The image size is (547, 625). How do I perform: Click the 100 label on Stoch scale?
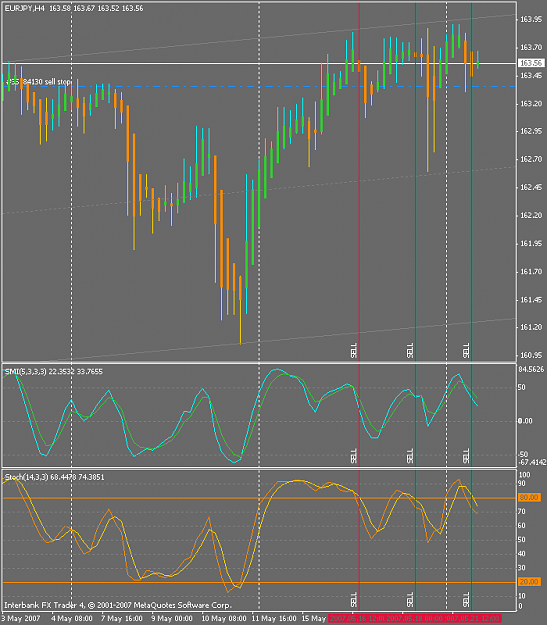coord(524,475)
